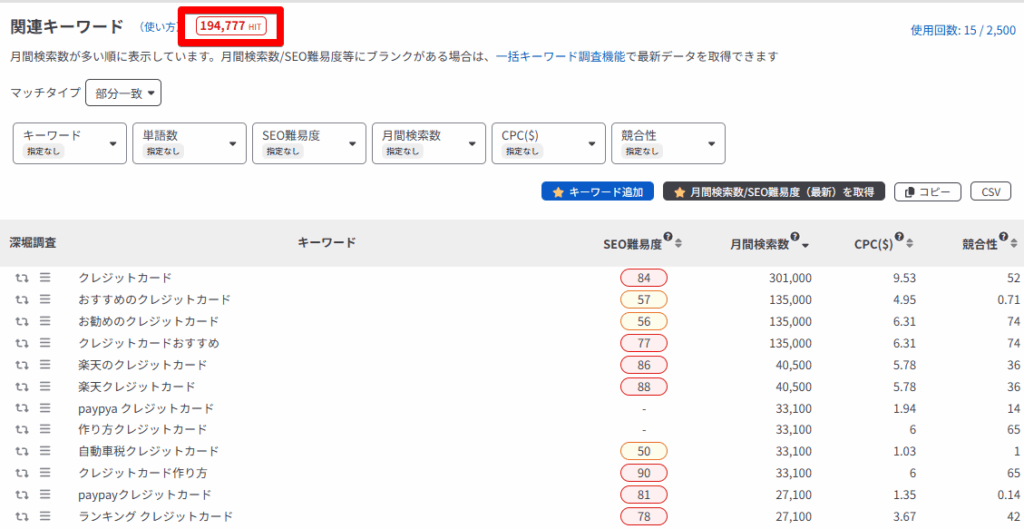Click 月間検索数/SEO難易度（最新）を取得 button
Viewport: 1024px width, 529px height.
pos(774,192)
